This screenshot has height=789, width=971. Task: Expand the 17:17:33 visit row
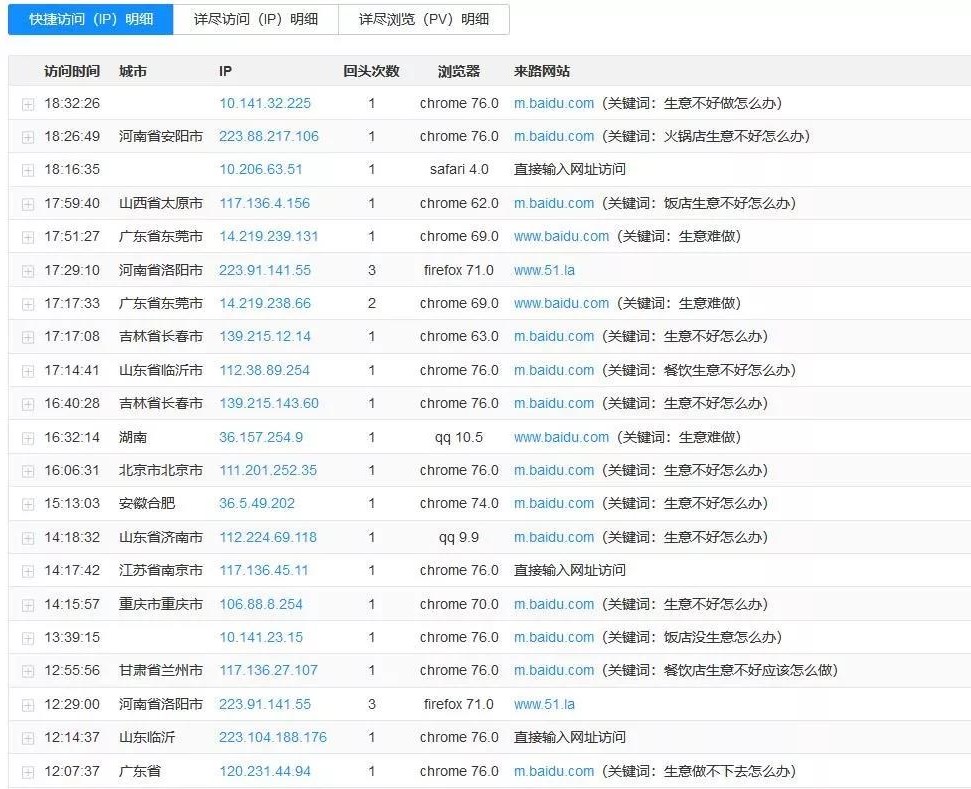[28, 304]
